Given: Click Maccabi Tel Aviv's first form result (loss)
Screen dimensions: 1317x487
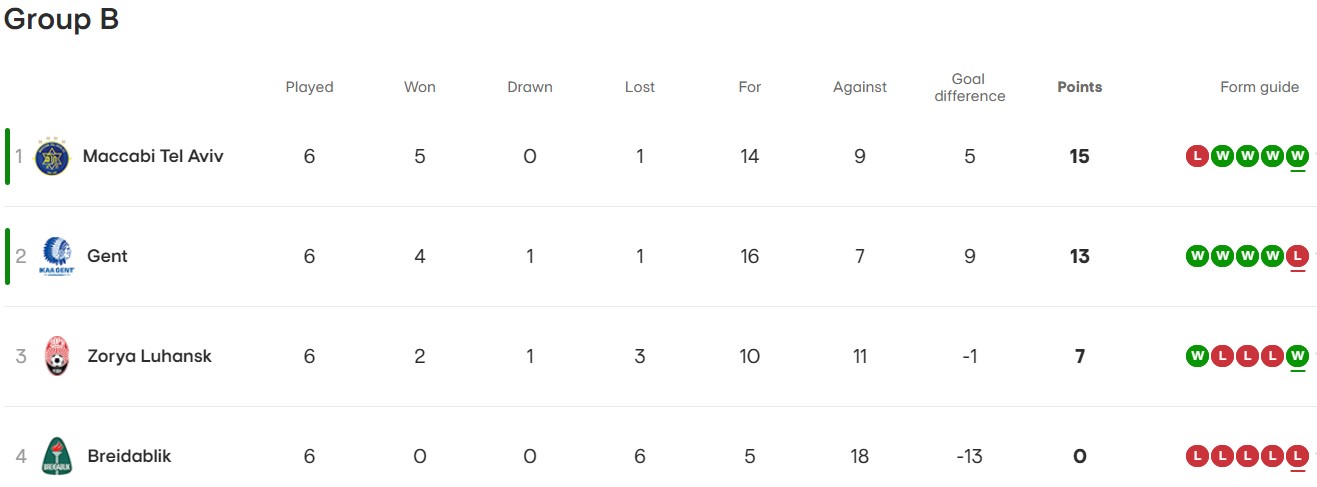Looking at the screenshot, I should (1197, 156).
